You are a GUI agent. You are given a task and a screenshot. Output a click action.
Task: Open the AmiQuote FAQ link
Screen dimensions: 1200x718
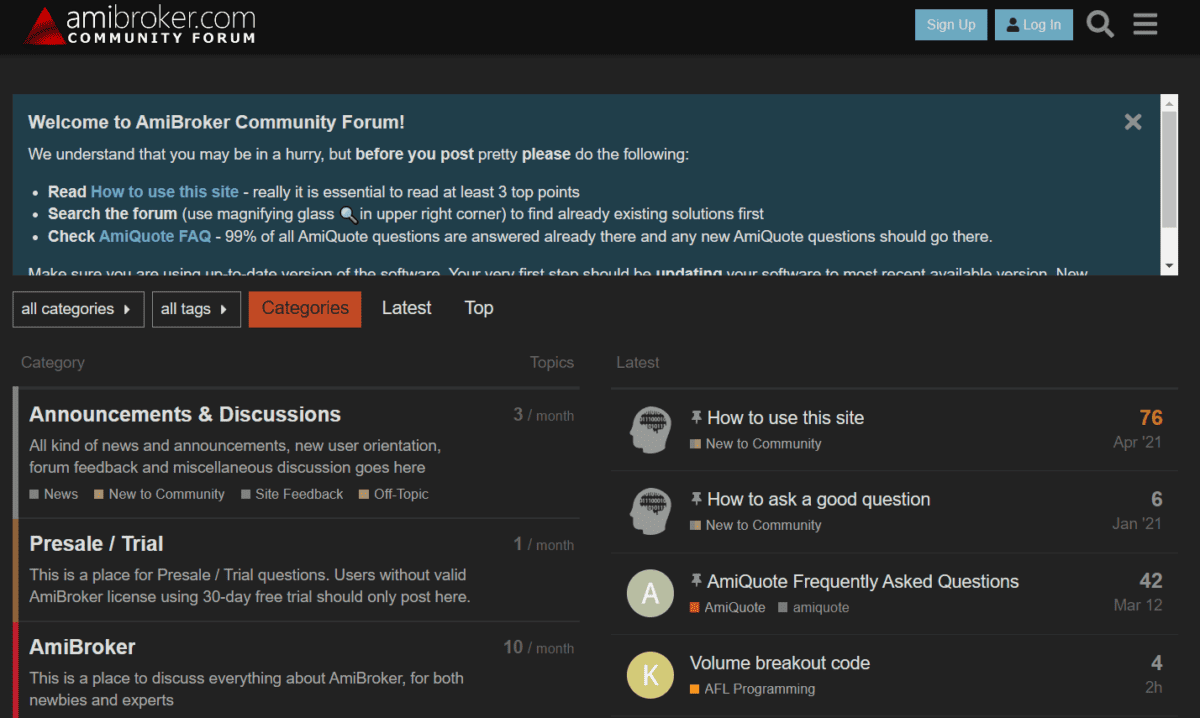point(865,581)
